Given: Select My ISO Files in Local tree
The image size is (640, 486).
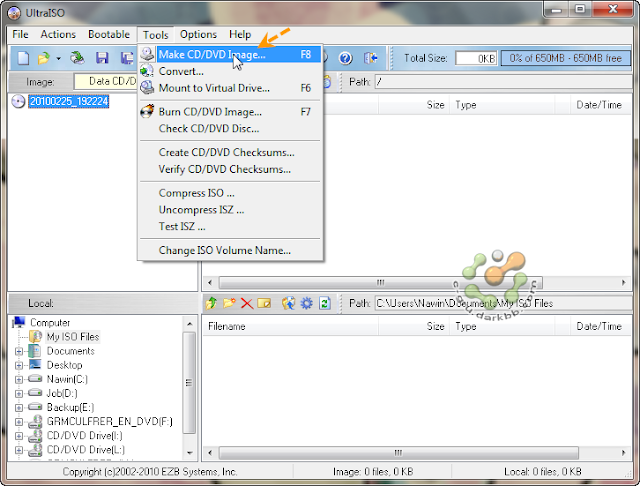Looking at the screenshot, I should click(73, 337).
